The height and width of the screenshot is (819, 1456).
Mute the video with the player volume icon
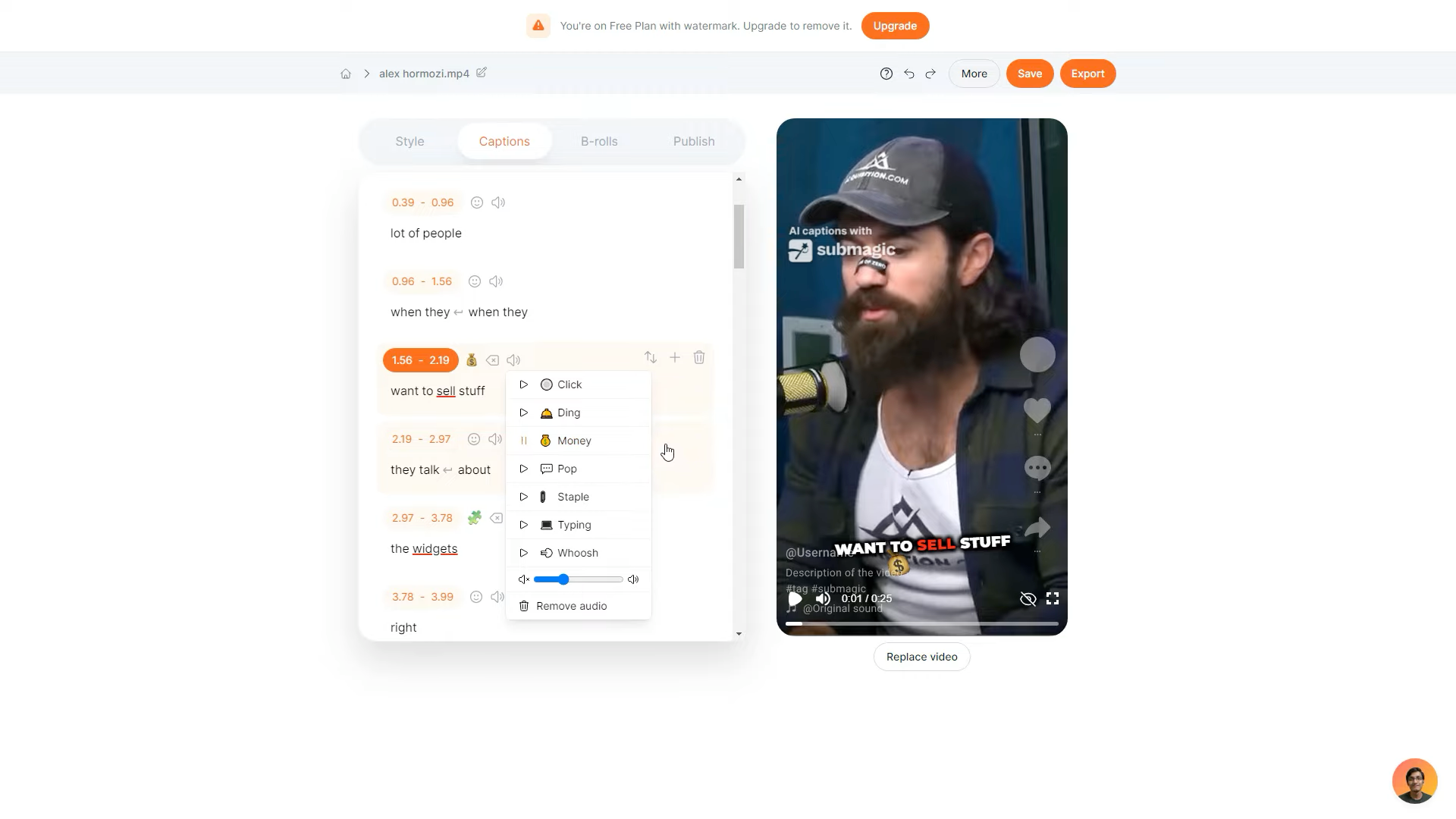pos(823,598)
